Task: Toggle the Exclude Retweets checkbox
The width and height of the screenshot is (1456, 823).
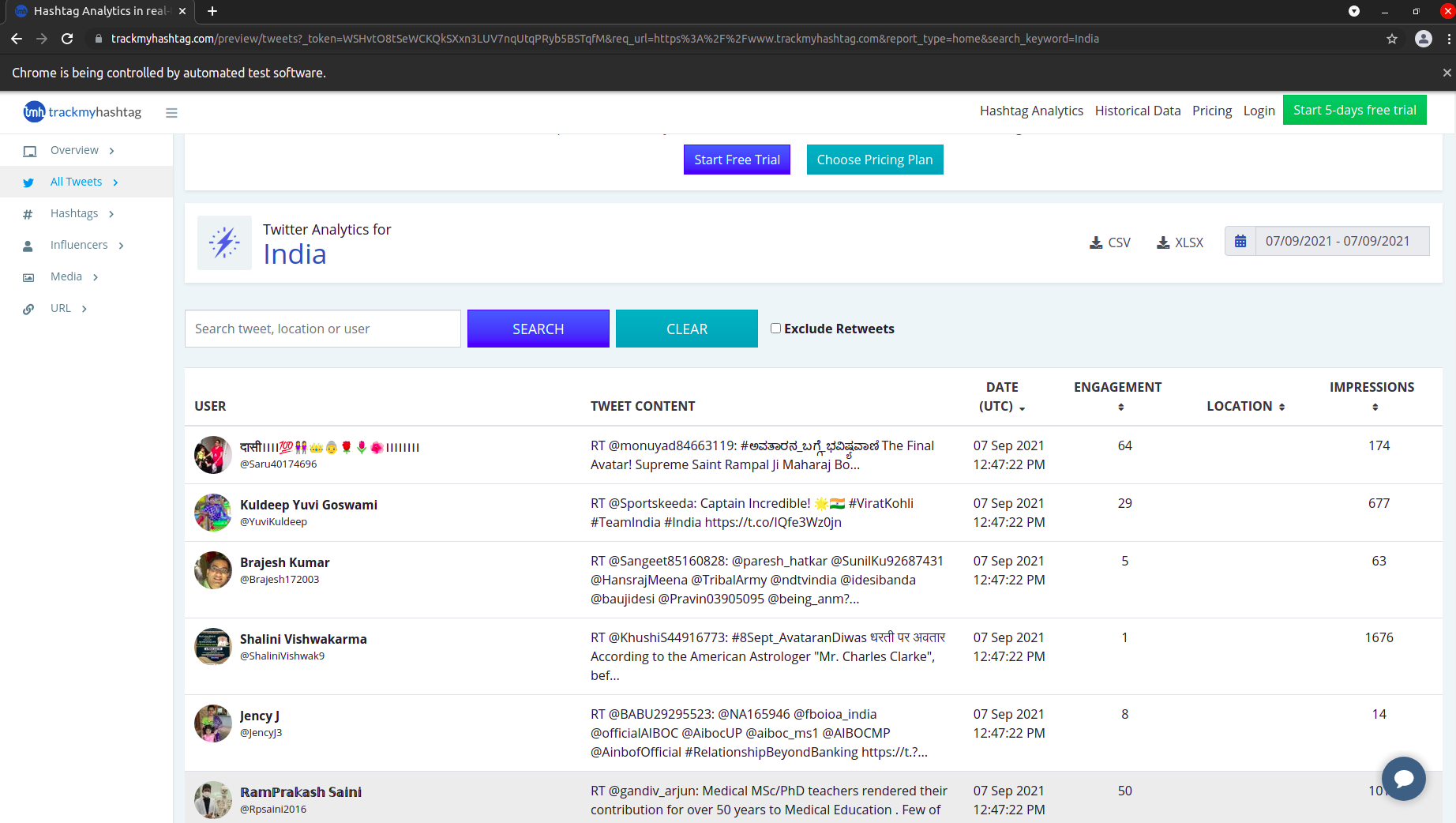Action: [776, 329]
